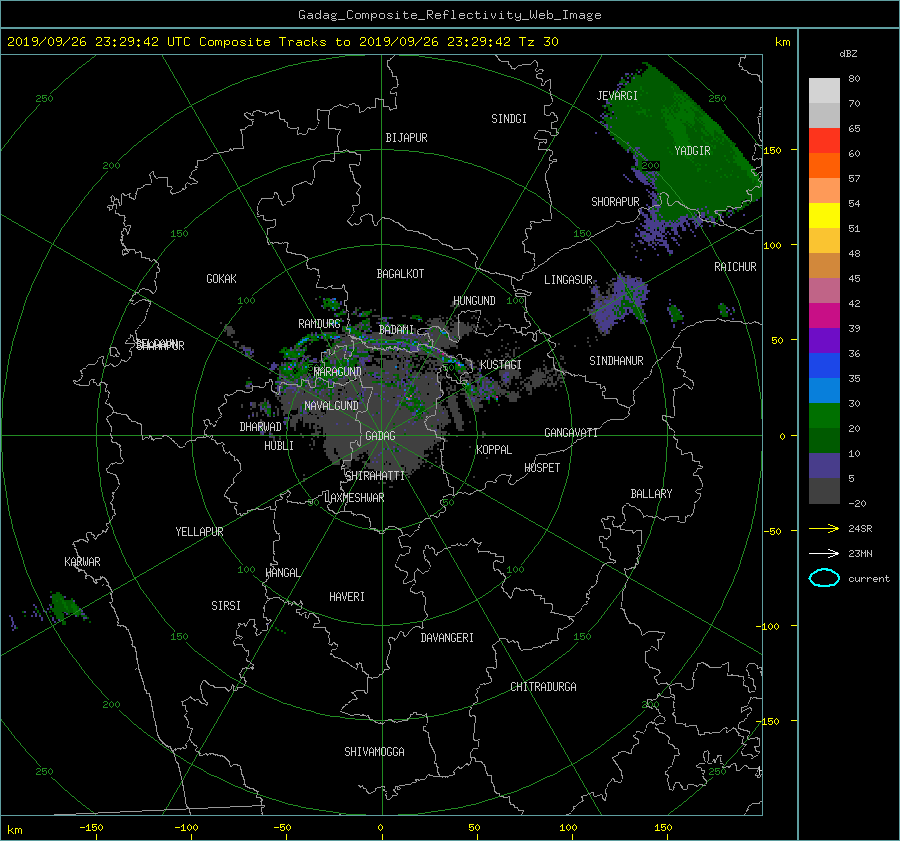The image size is (900, 841).
Task: Click the image title 'Gadag_Composite_Reflectivity_Web_Image'
Action: coord(449,15)
